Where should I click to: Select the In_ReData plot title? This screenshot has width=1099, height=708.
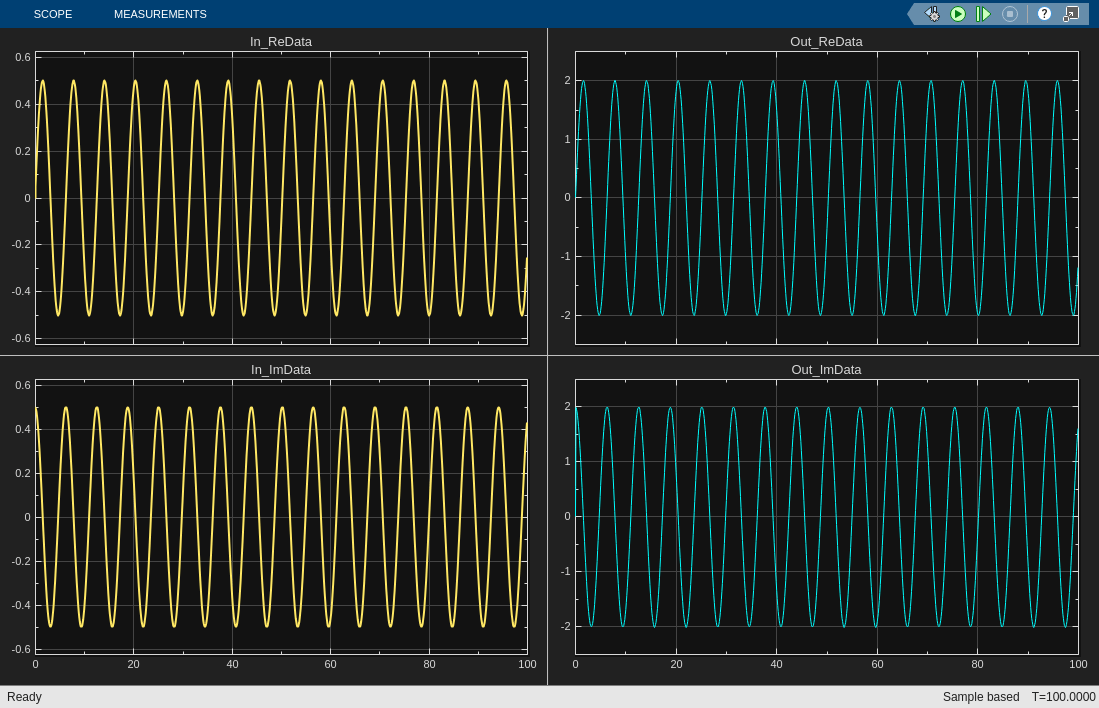281,42
